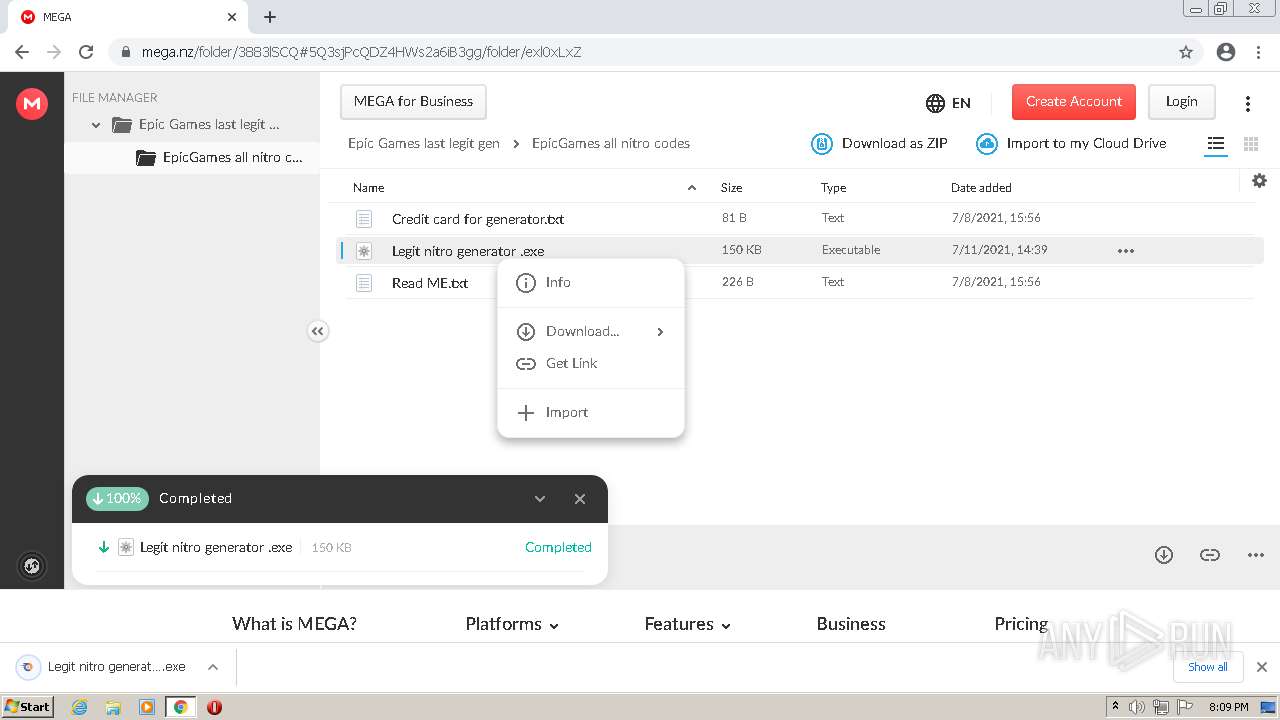The height and width of the screenshot is (720, 1280).
Task: Open downloaded file options chevron in Chrome bar
Action: 212,667
